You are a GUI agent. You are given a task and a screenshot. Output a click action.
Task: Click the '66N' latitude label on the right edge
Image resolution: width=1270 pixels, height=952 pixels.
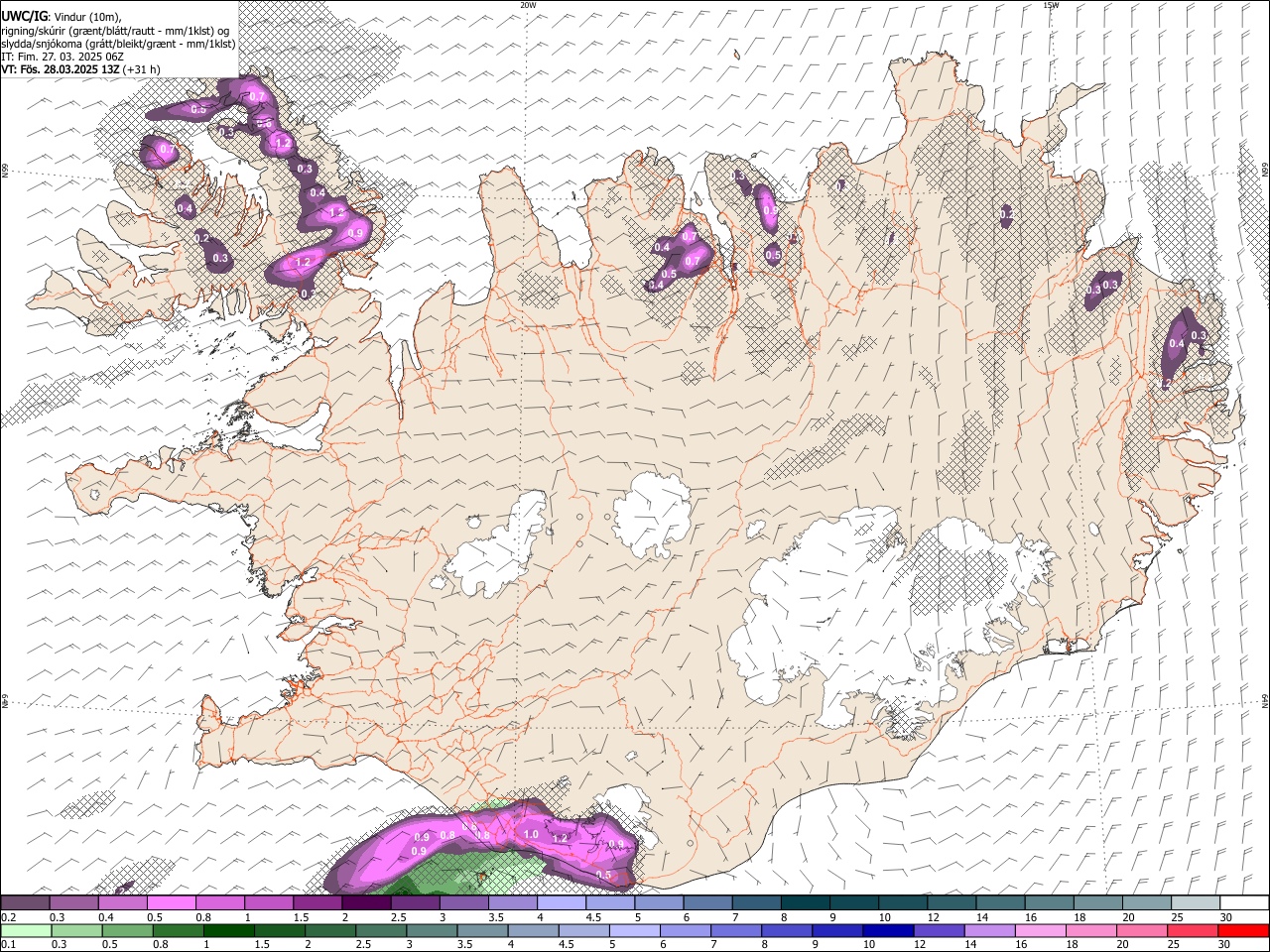click(1265, 172)
